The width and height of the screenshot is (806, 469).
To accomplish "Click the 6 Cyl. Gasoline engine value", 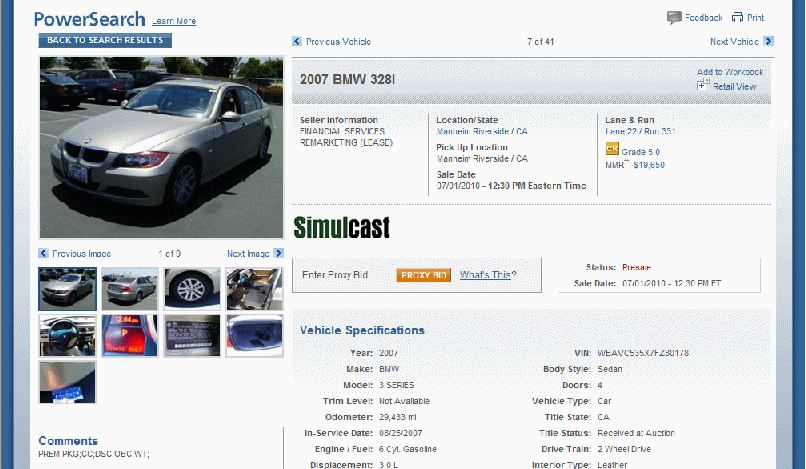I will pos(408,449).
